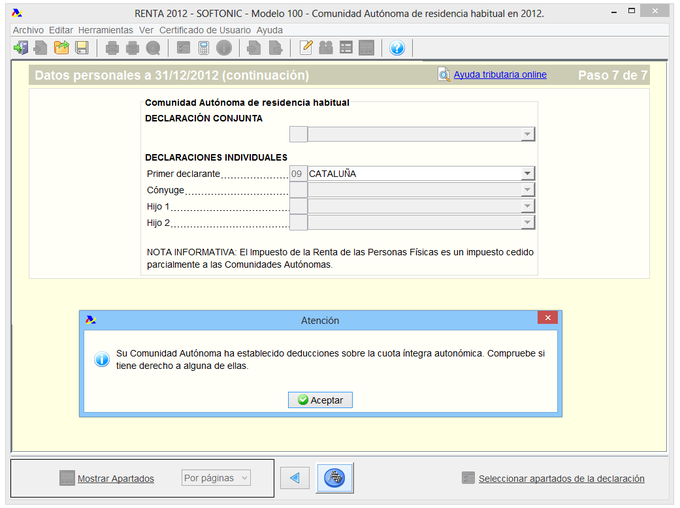Click the Mostrar Apartados link
This screenshot has width=680, height=508.
click(x=116, y=479)
